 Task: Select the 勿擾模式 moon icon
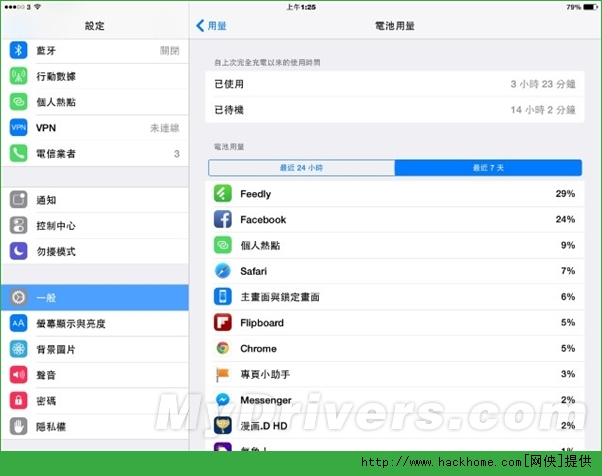[x=18, y=251]
